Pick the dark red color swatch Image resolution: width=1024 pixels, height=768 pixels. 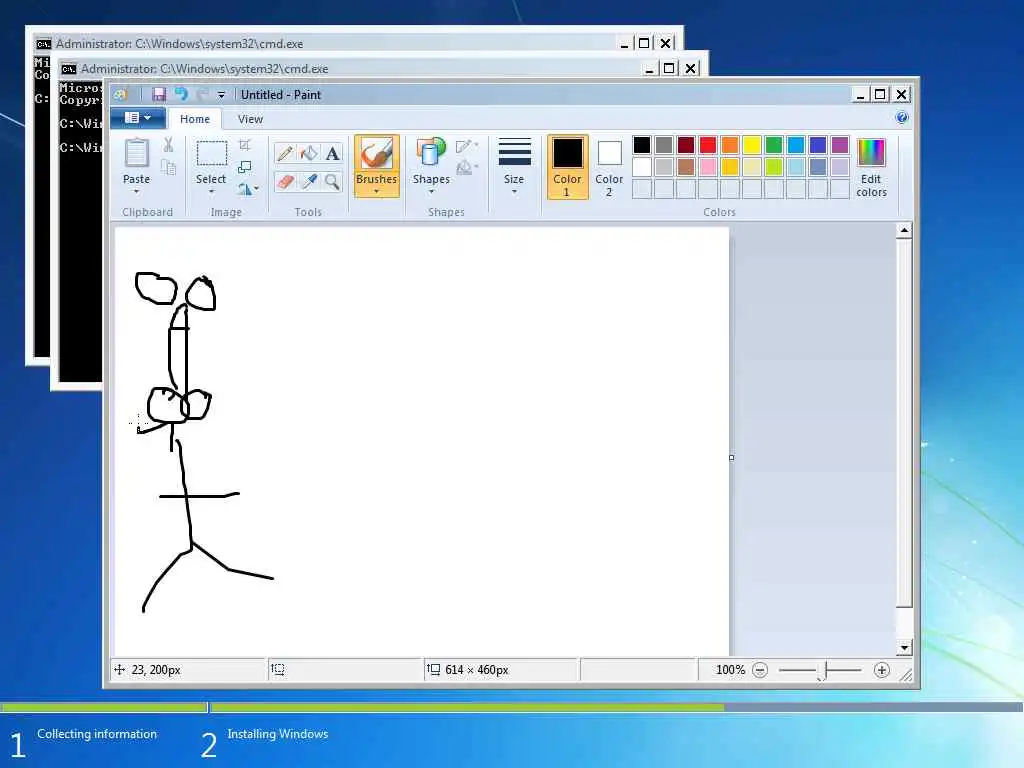pos(686,145)
